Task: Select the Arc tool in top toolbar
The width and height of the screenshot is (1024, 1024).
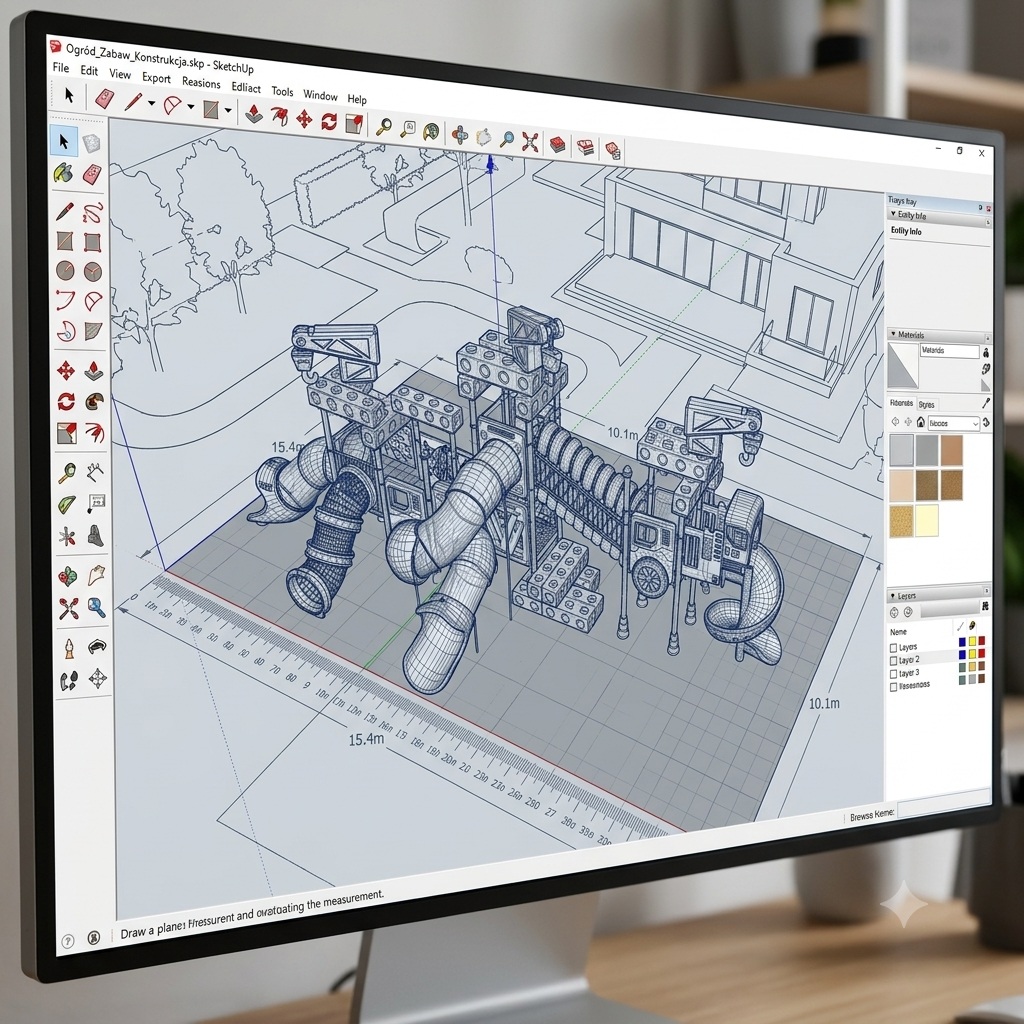Action: [172, 105]
